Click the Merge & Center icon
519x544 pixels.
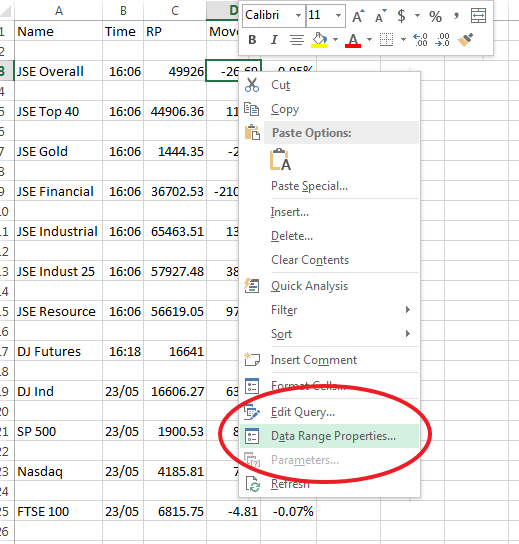478,16
